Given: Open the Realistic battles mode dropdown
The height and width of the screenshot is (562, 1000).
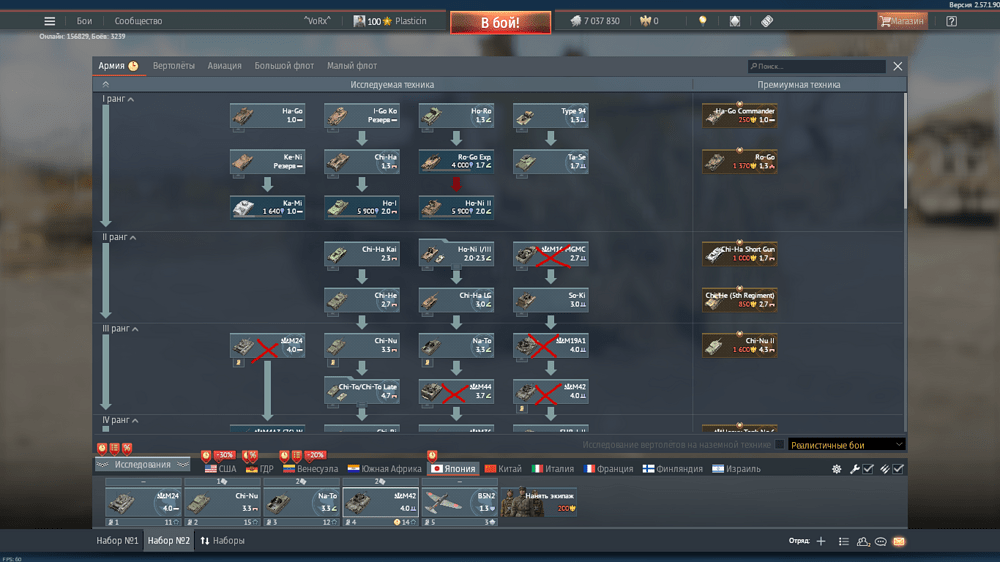Looking at the screenshot, I should 846,445.
